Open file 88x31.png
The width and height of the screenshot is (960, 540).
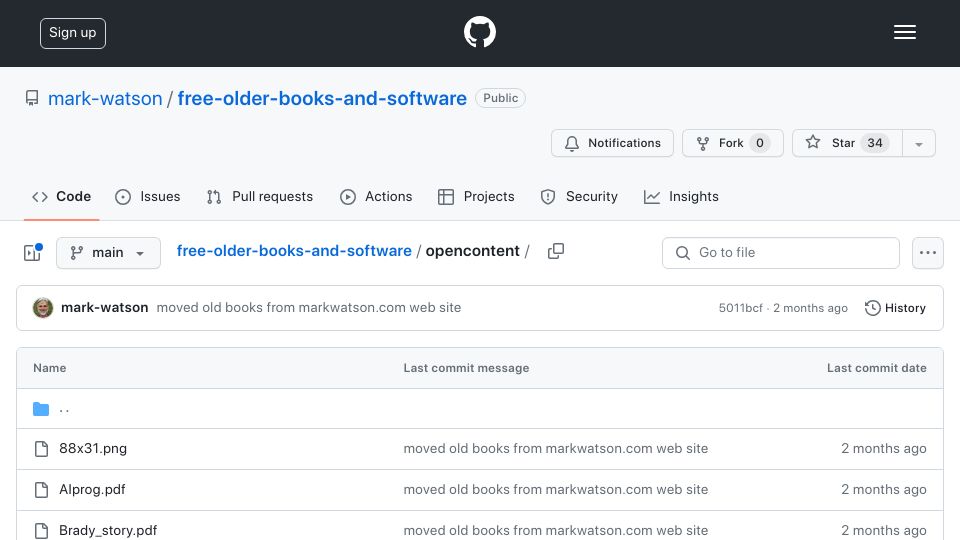[93, 449]
